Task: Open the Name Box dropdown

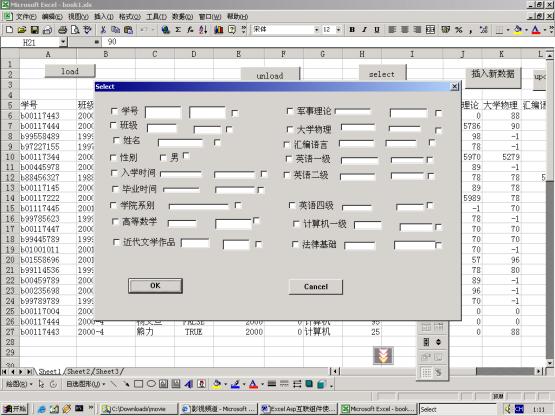Action: point(63,42)
